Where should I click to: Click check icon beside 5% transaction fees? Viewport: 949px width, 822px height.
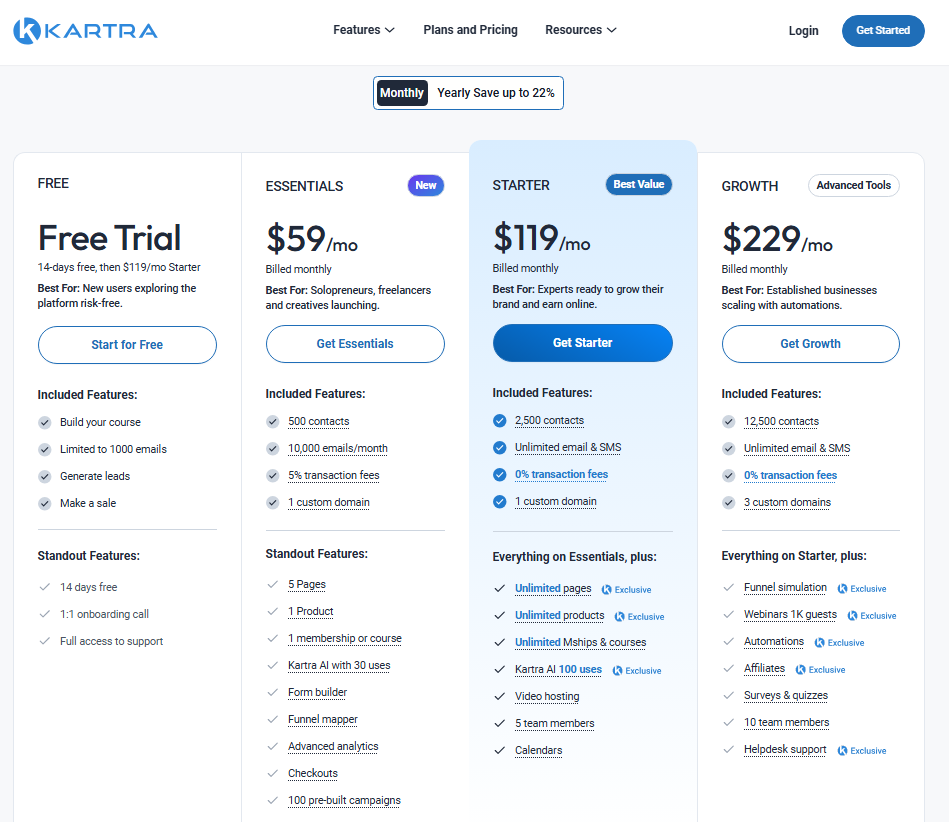click(273, 475)
